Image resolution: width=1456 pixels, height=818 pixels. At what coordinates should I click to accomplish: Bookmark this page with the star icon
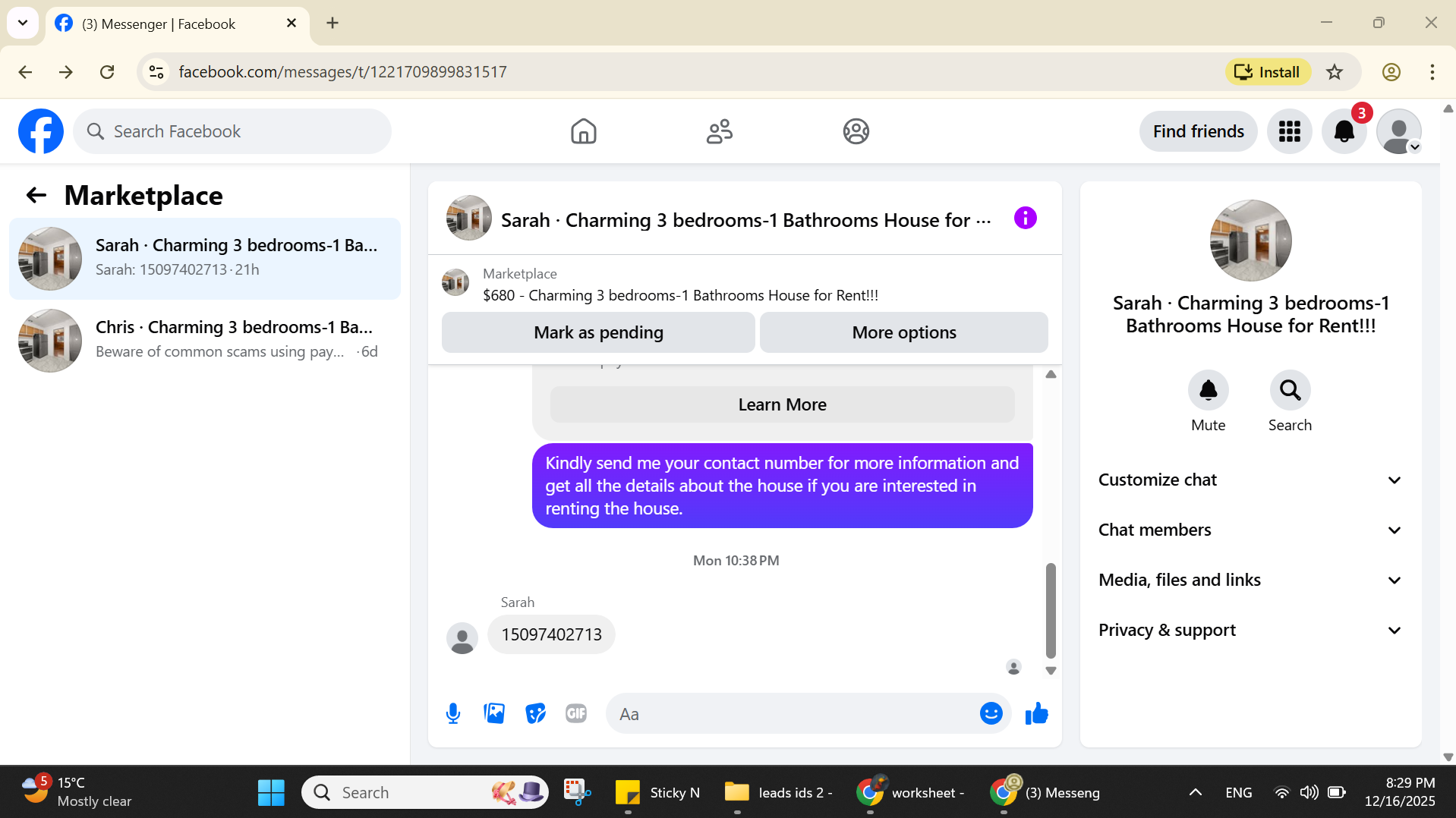click(1334, 72)
